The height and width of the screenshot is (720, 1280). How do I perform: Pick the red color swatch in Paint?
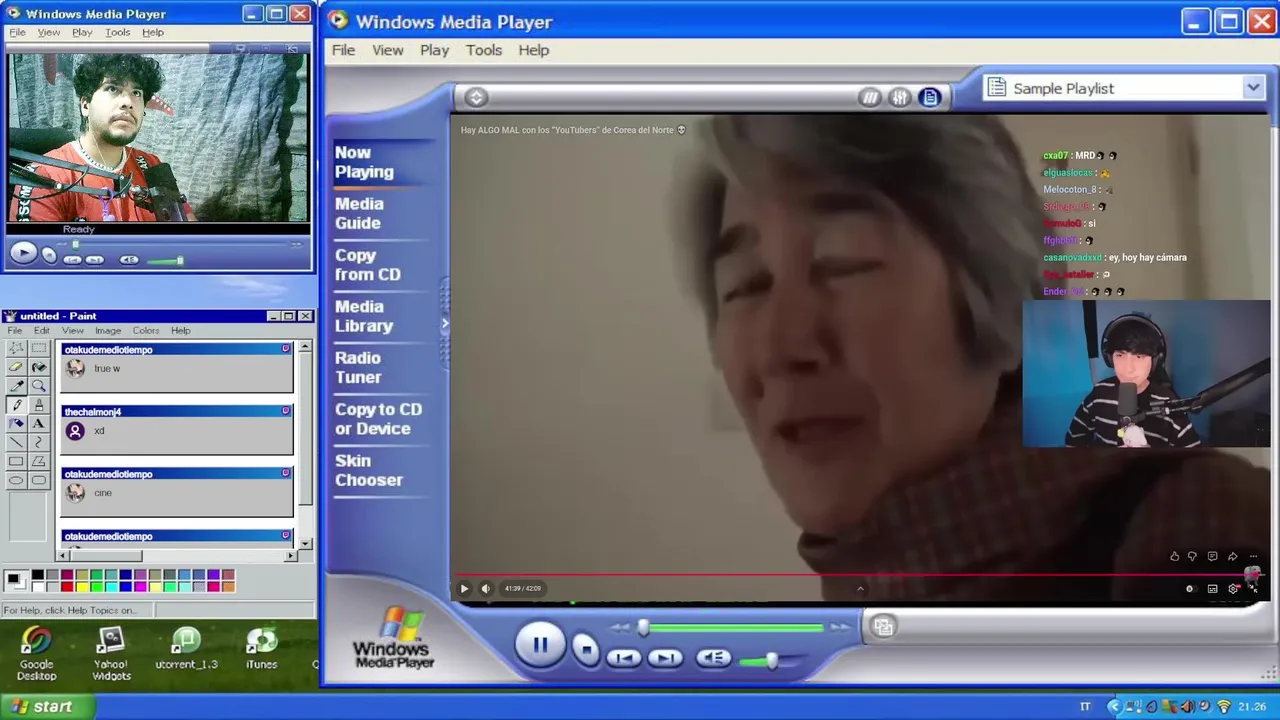[67, 586]
